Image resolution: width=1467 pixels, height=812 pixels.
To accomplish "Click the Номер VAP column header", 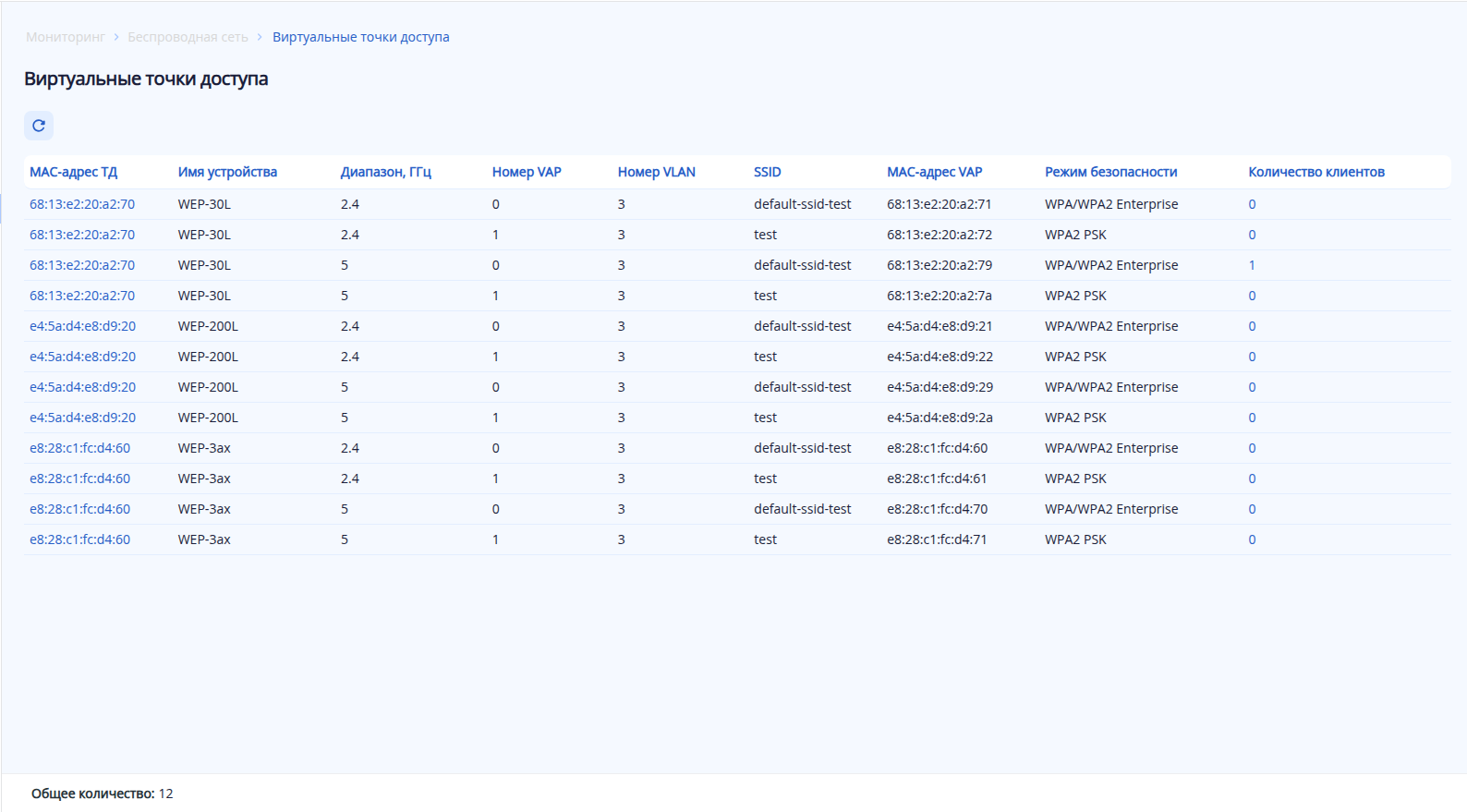I will pyautogui.click(x=527, y=172).
